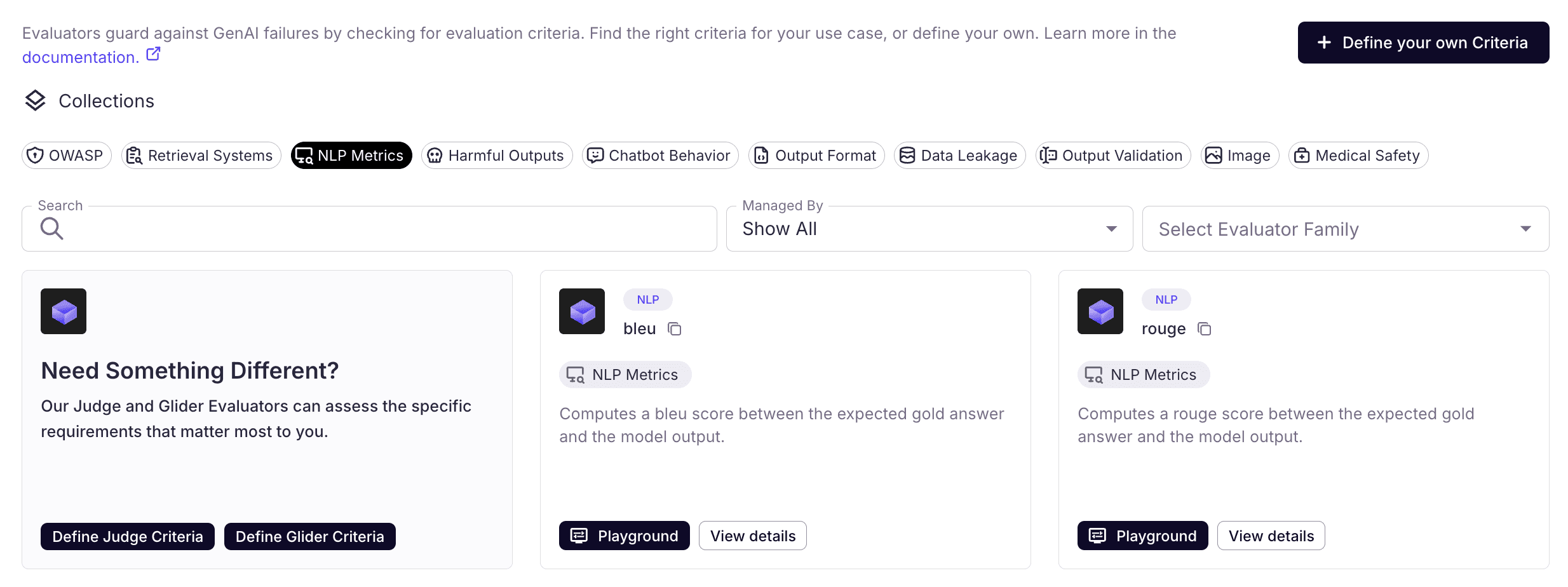Click the search magnifier icon
The height and width of the screenshot is (587, 1568).
pyautogui.click(x=51, y=229)
